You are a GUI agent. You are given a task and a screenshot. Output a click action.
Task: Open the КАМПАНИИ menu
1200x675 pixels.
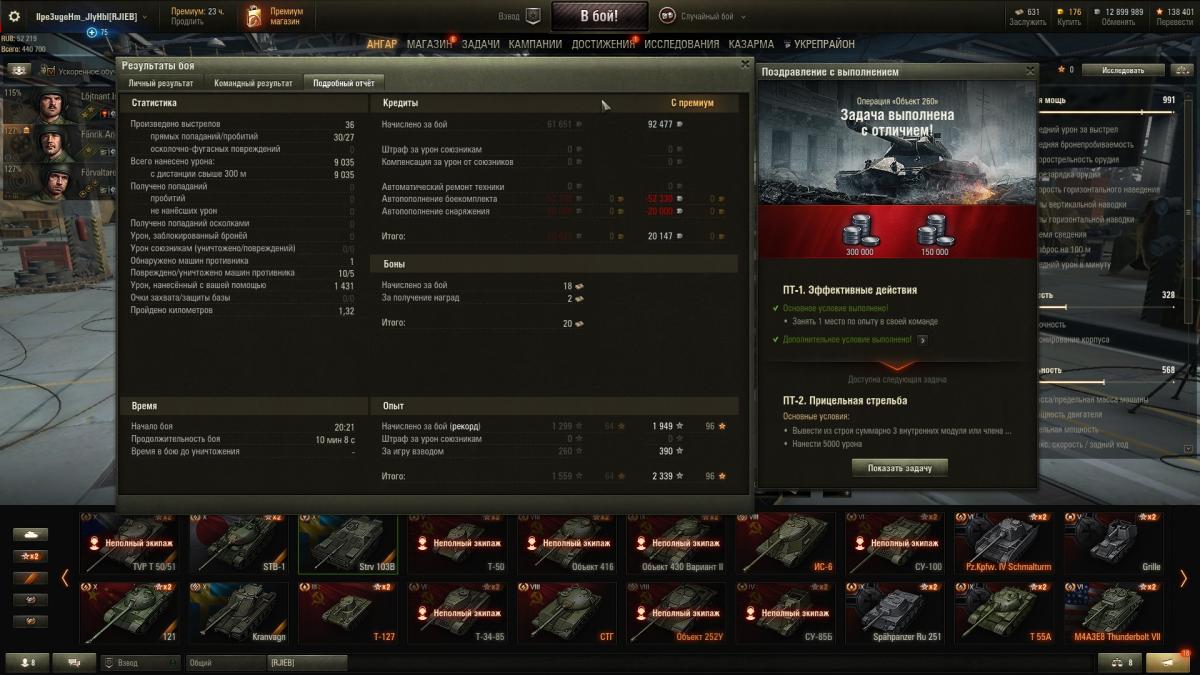tap(535, 44)
